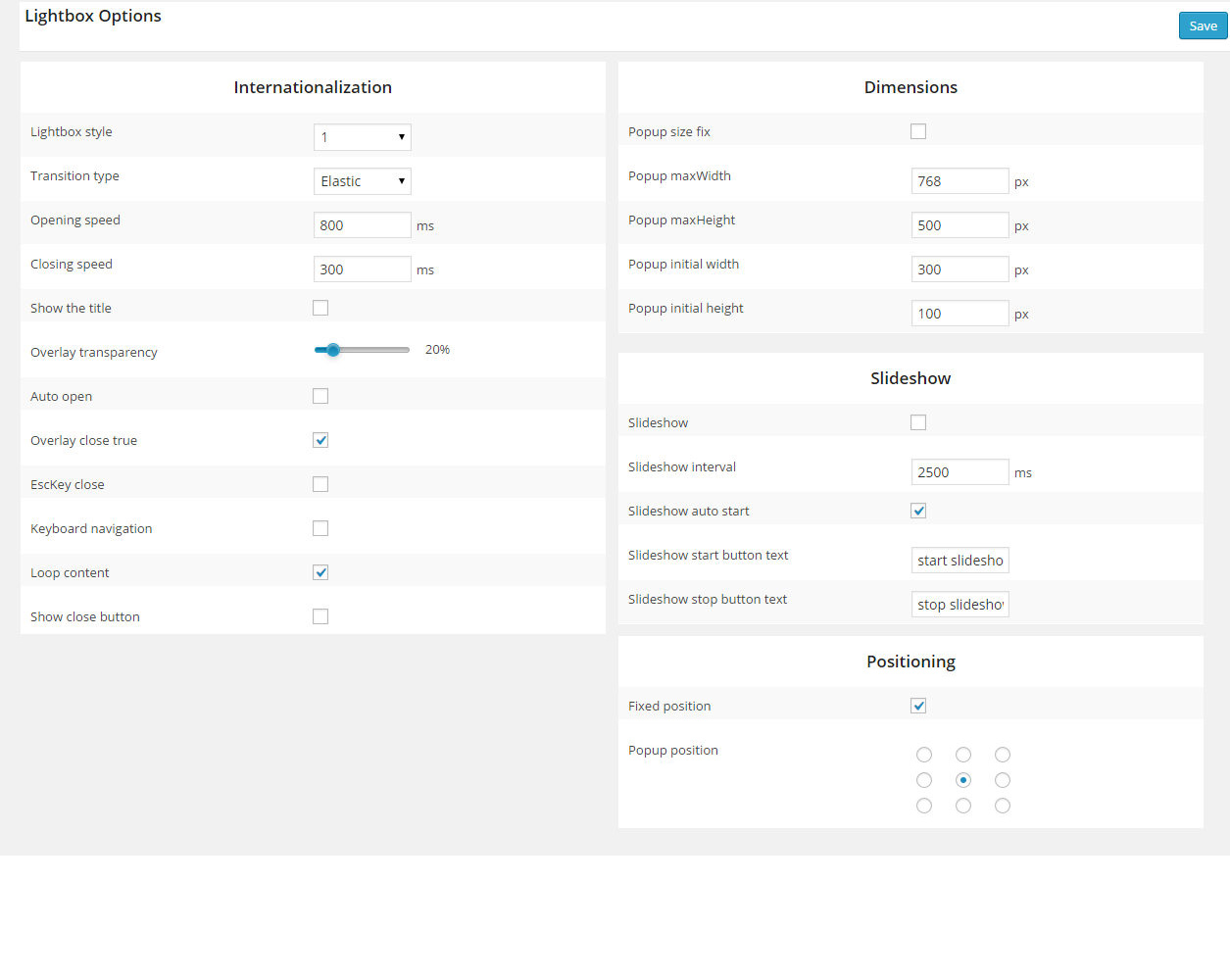Disable the Loop content checkbox
Screen dimensions: 1230x980
pyautogui.click(x=320, y=572)
